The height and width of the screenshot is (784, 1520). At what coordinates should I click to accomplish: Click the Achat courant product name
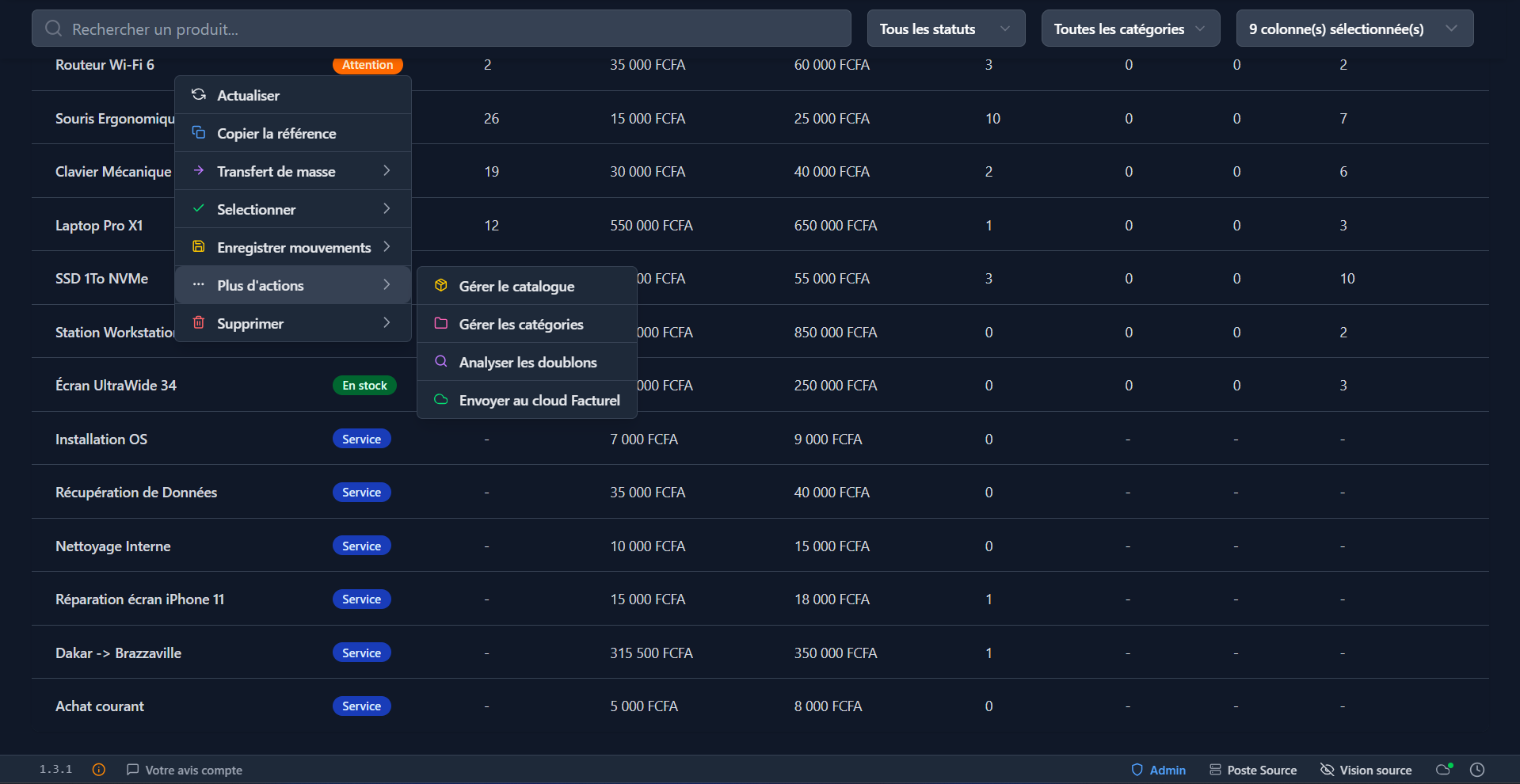pyautogui.click(x=100, y=706)
